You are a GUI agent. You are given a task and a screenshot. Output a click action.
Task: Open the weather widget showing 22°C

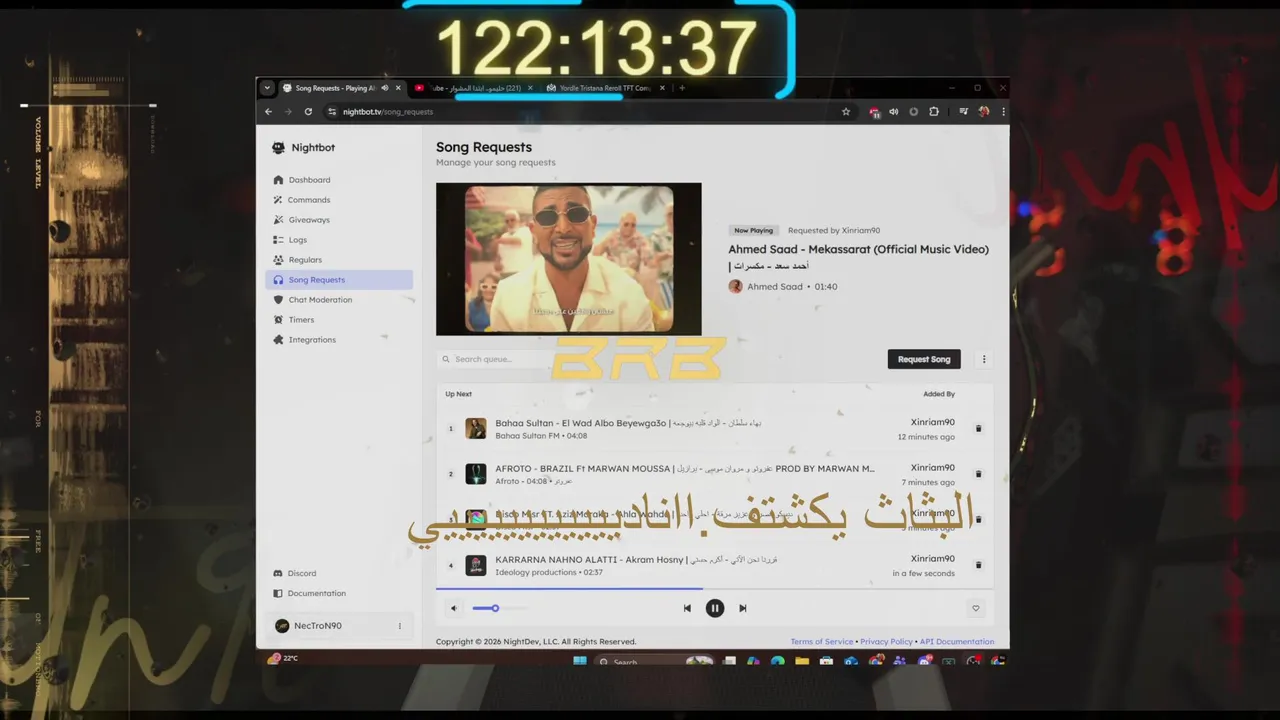point(283,658)
